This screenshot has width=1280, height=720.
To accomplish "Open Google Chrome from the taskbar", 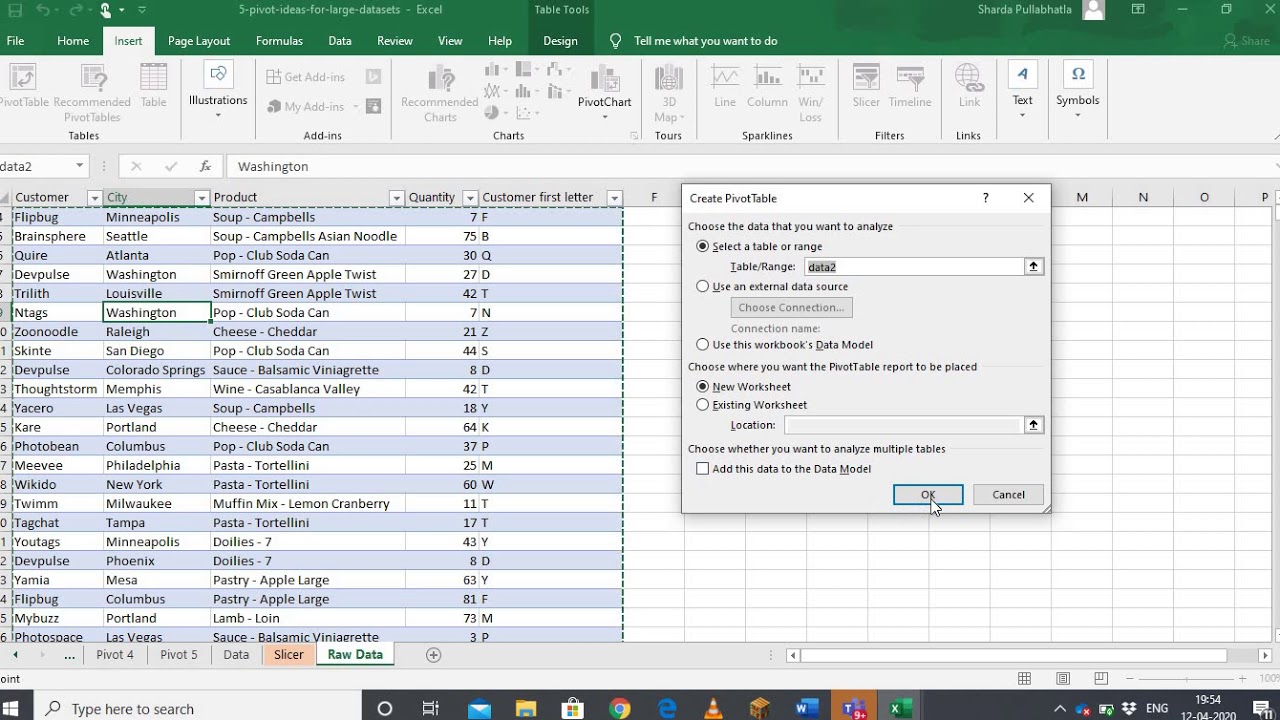I will point(620,709).
